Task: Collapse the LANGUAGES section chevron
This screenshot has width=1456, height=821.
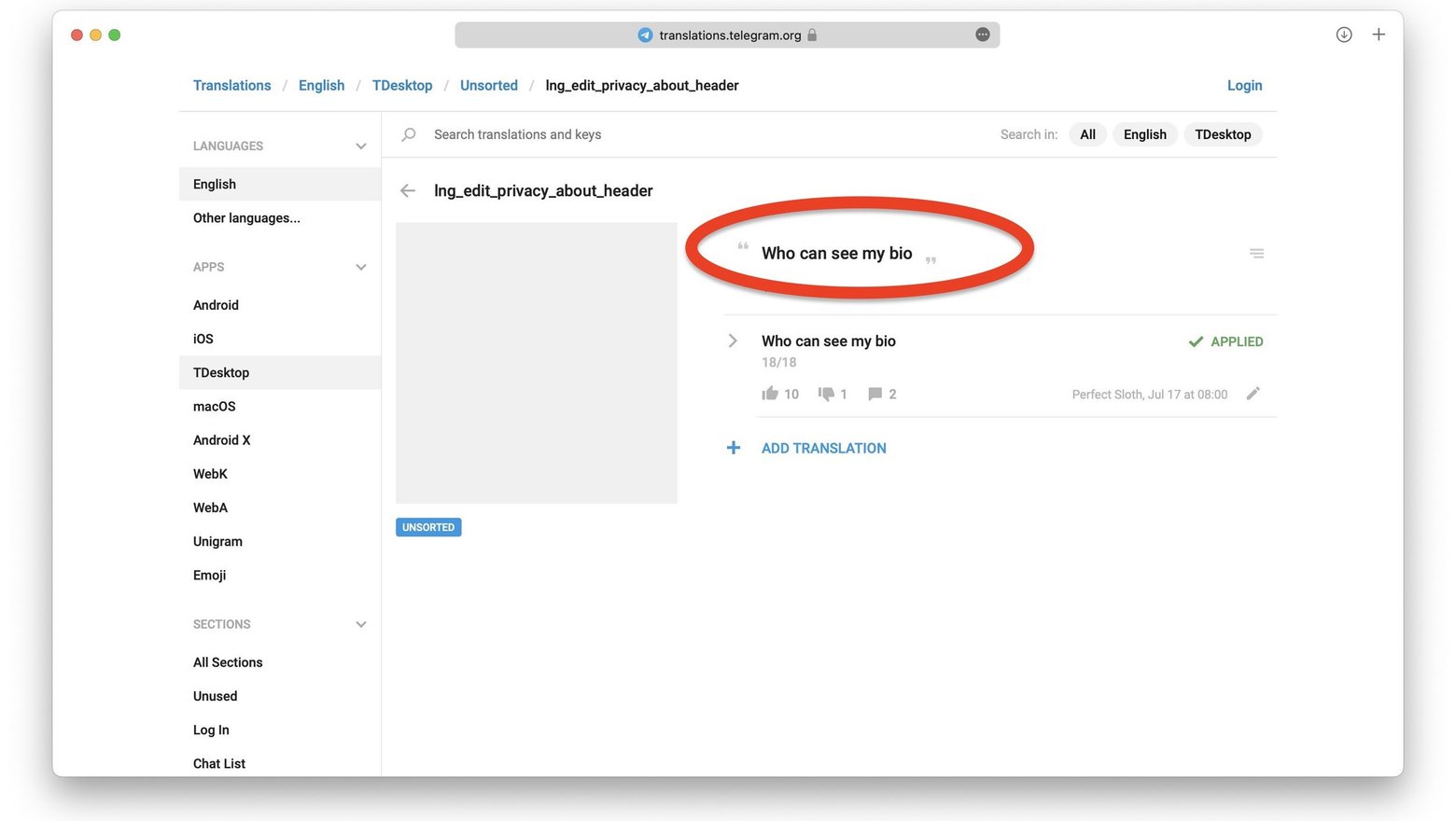Action: 361,146
